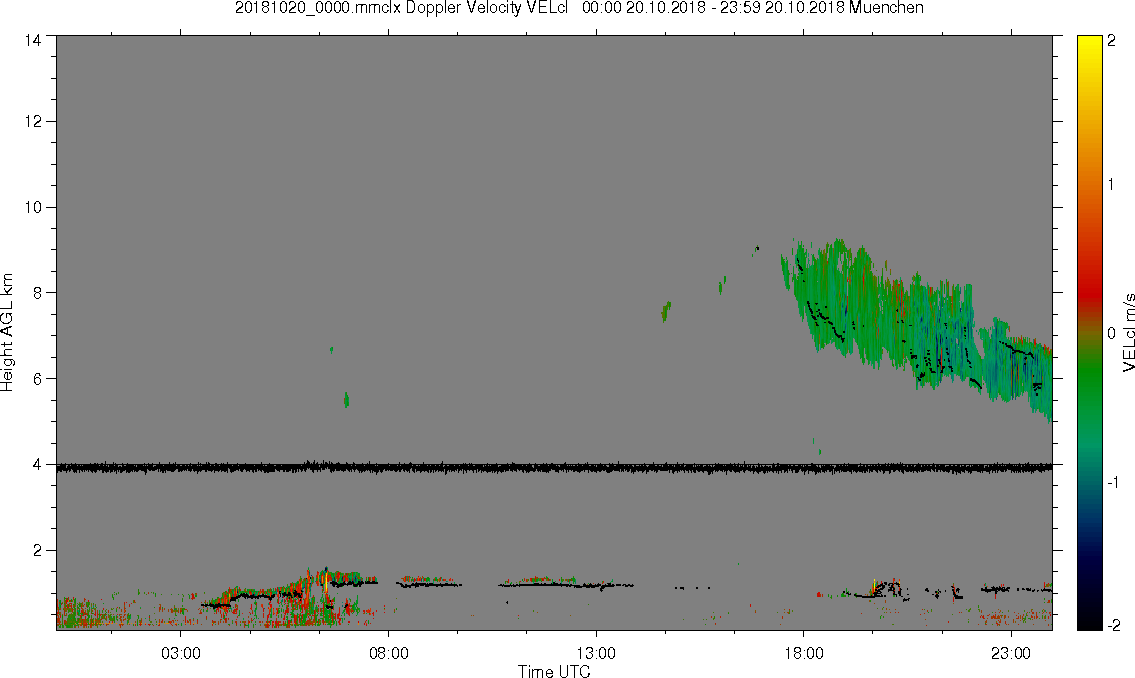Click the 8 km height tick label
Viewport: 1135px width, 678px height.
coord(36,293)
